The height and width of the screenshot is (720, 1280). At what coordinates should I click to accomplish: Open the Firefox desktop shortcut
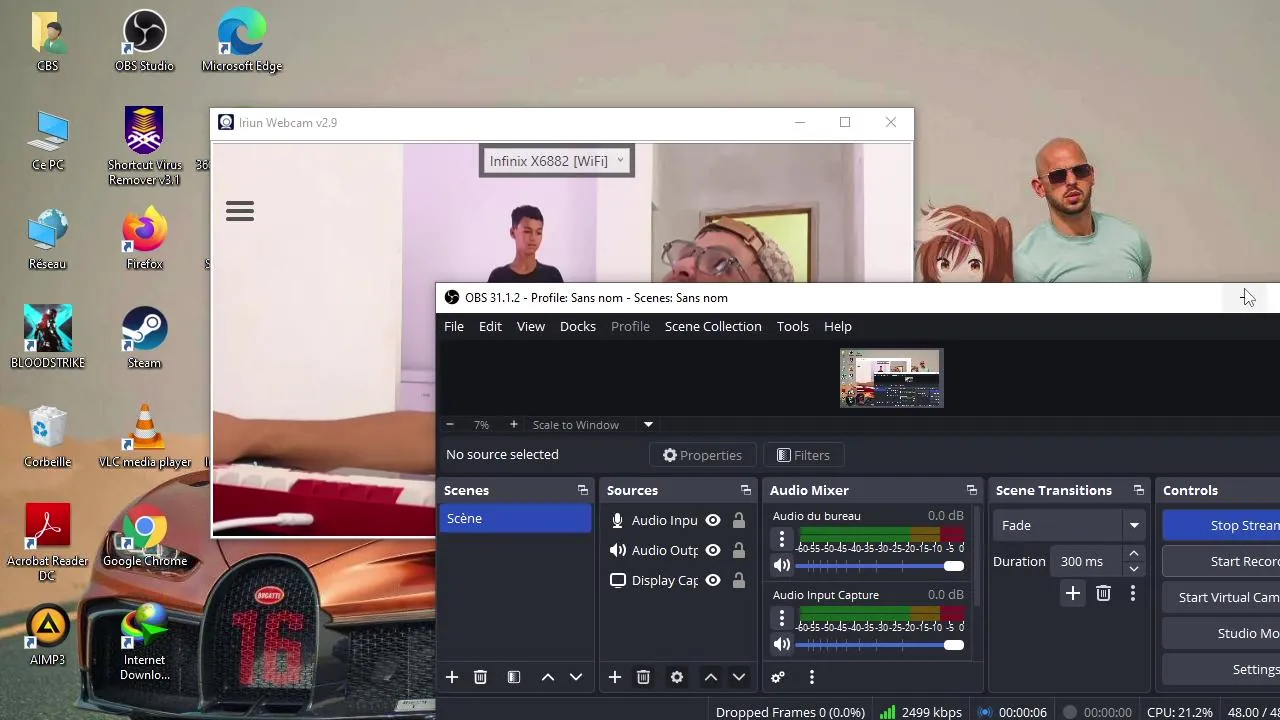click(x=144, y=240)
